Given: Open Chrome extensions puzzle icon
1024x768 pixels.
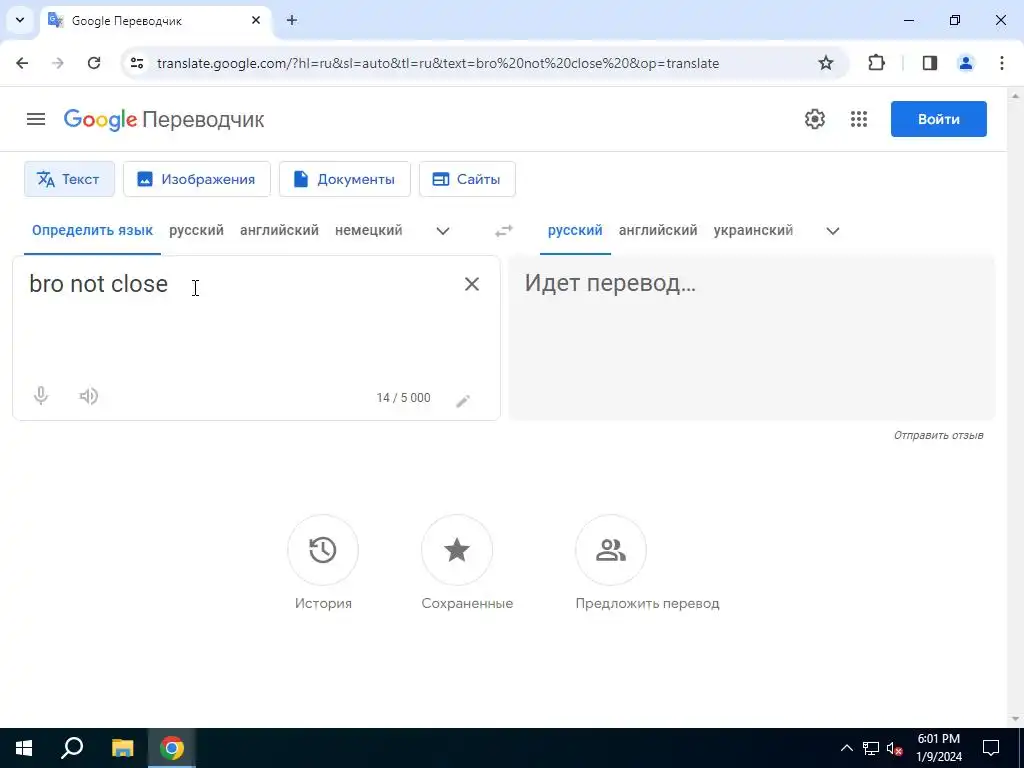Looking at the screenshot, I should pos(876,63).
